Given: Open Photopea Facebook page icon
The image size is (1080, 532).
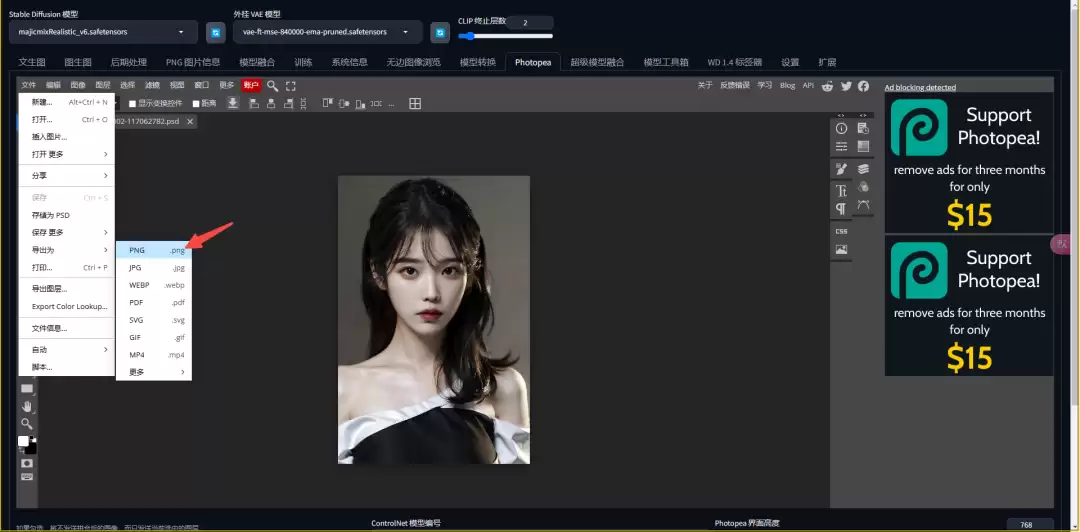Looking at the screenshot, I should click(863, 85).
